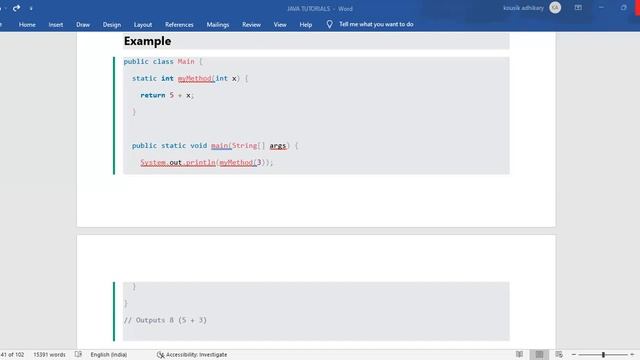This screenshot has width=640, height=360.
Task: Open the Mailings tab
Action: 218,24
